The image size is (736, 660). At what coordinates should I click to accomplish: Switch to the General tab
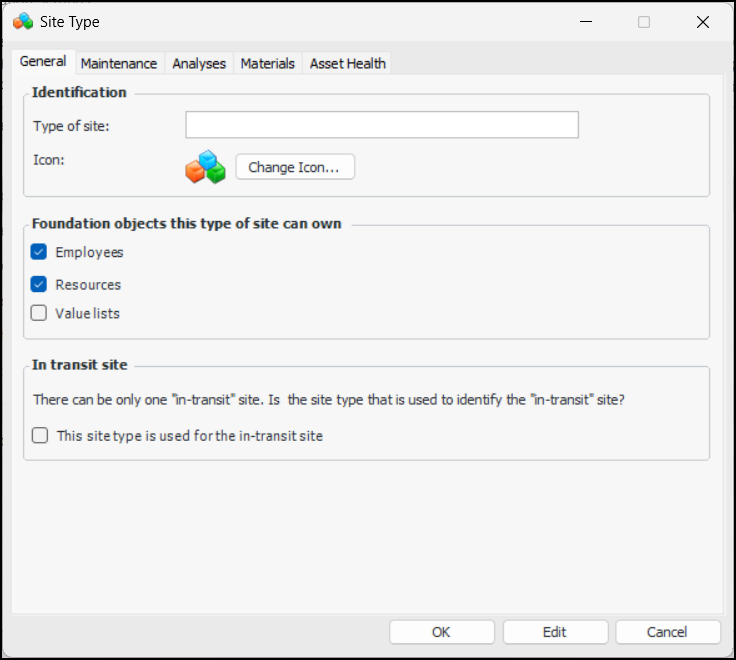point(43,61)
